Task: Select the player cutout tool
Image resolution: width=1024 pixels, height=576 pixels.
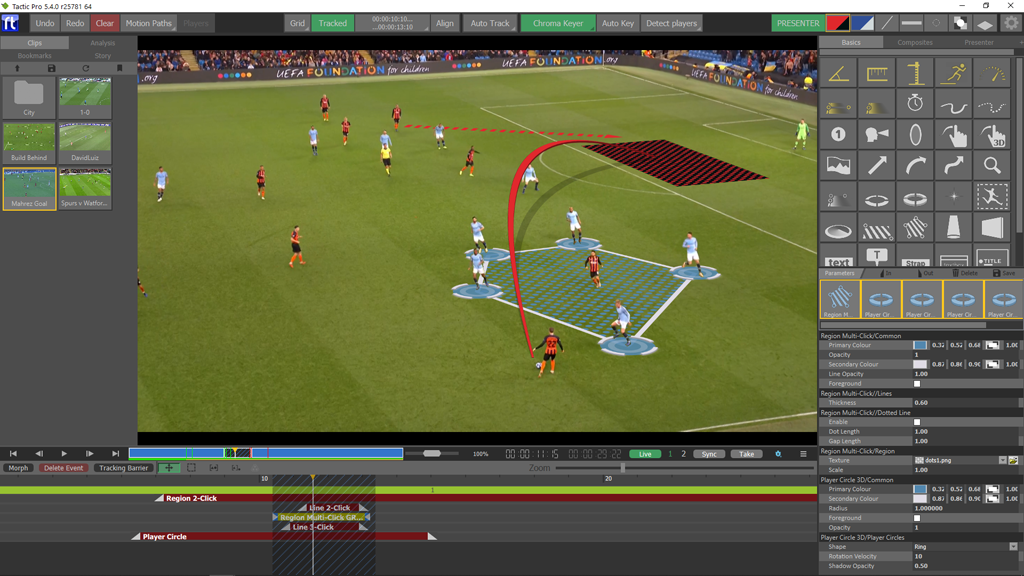Action: tap(991, 197)
